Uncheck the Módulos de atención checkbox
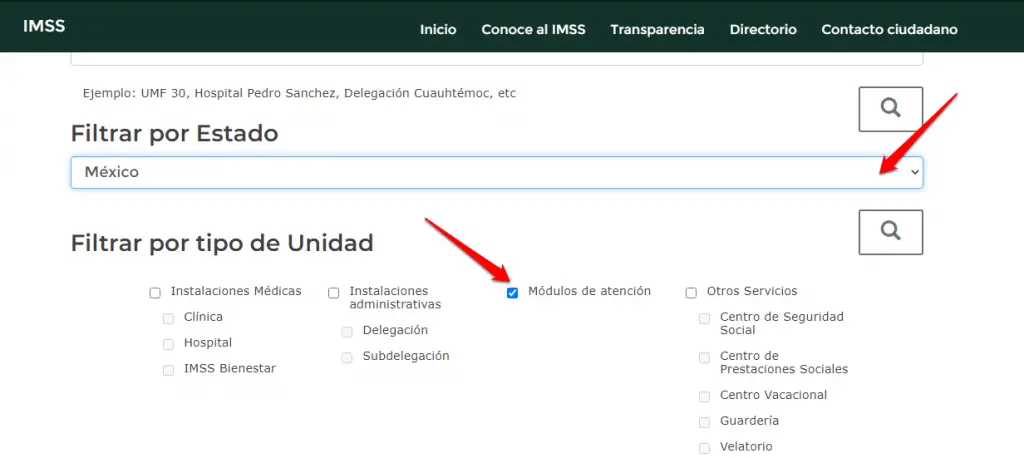The width and height of the screenshot is (1024, 458). (x=512, y=293)
